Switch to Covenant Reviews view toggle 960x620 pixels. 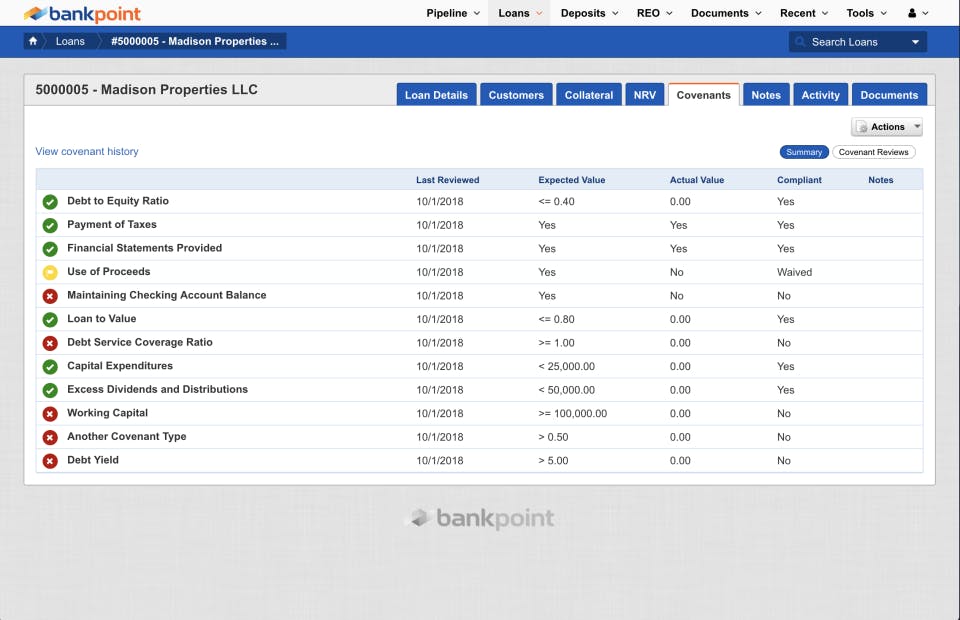(x=873, y=152)
